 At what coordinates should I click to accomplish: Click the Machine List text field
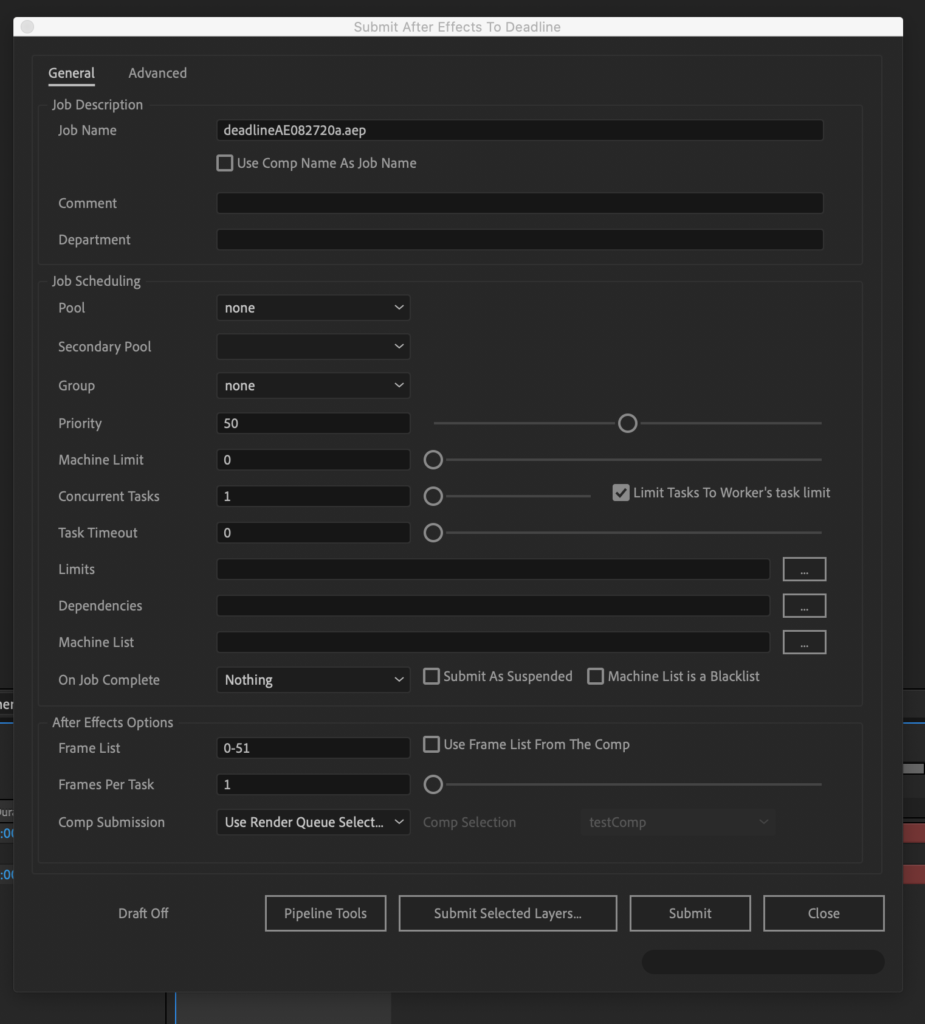pos(493,643)
